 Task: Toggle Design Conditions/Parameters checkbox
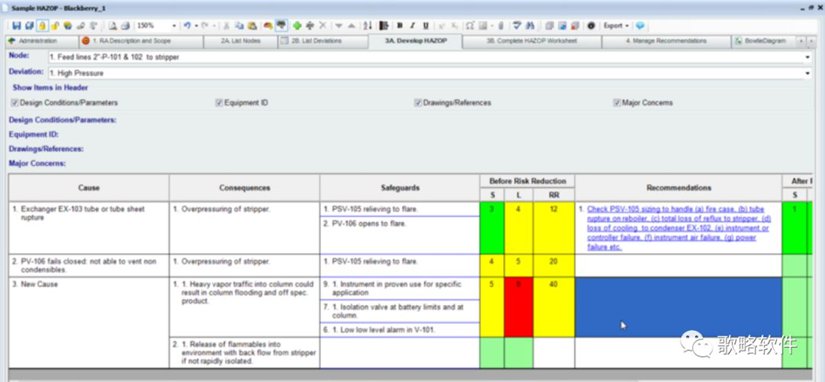[x=15, y=103]
